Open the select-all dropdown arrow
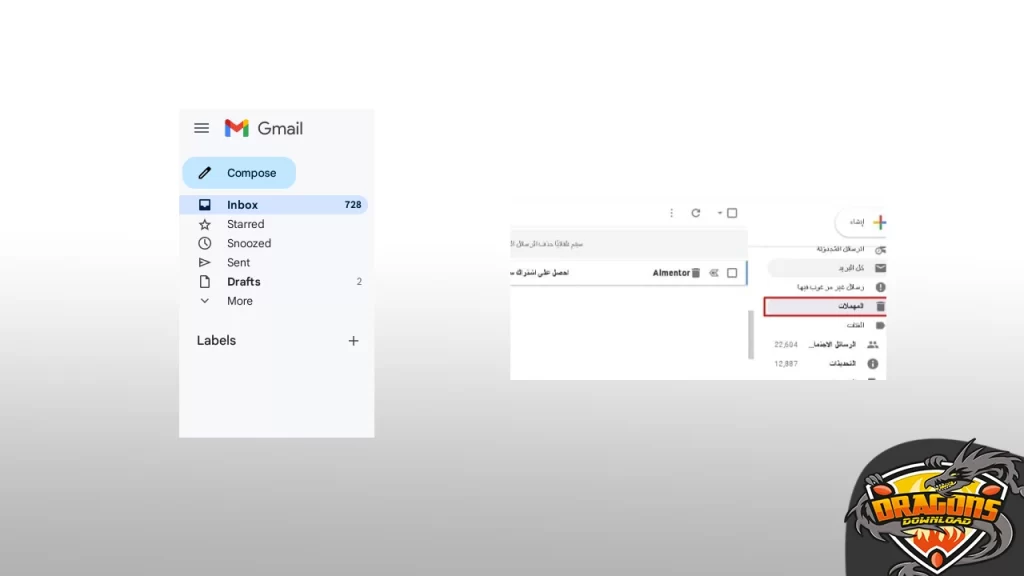1024x576 pixels. [x=719, y=213]
